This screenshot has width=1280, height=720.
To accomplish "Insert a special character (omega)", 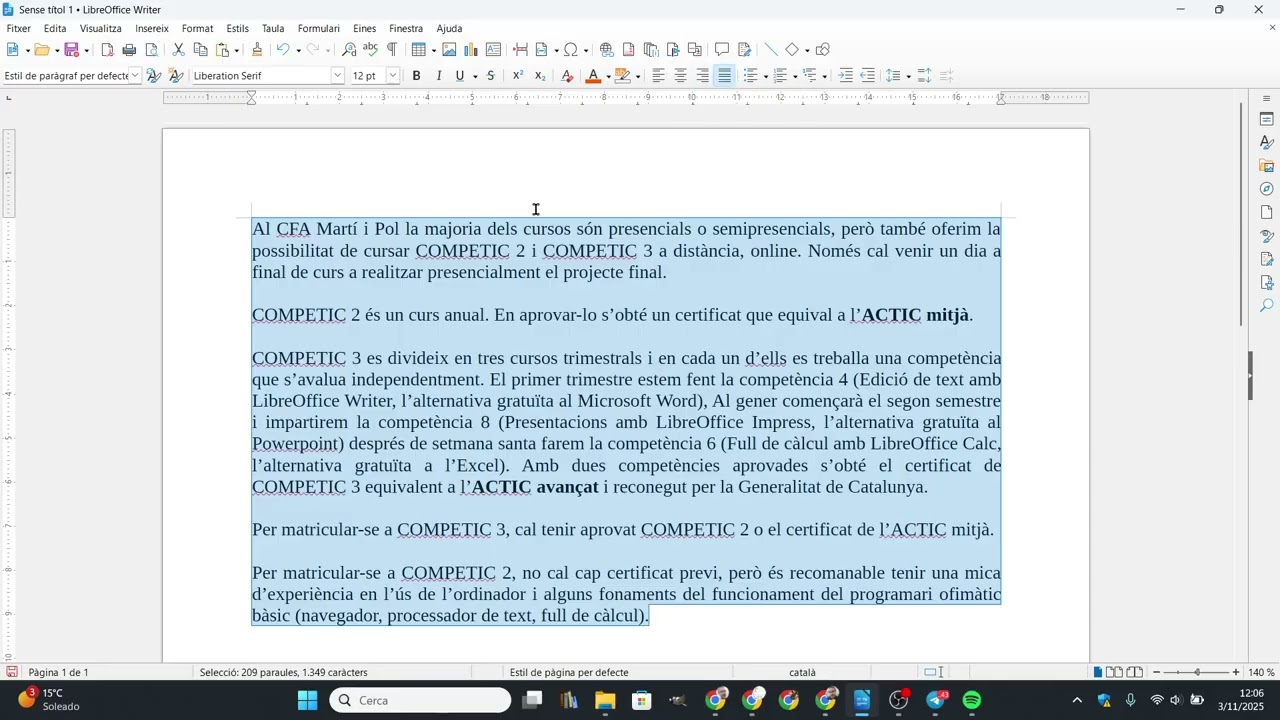I will (x=570, y=50).
